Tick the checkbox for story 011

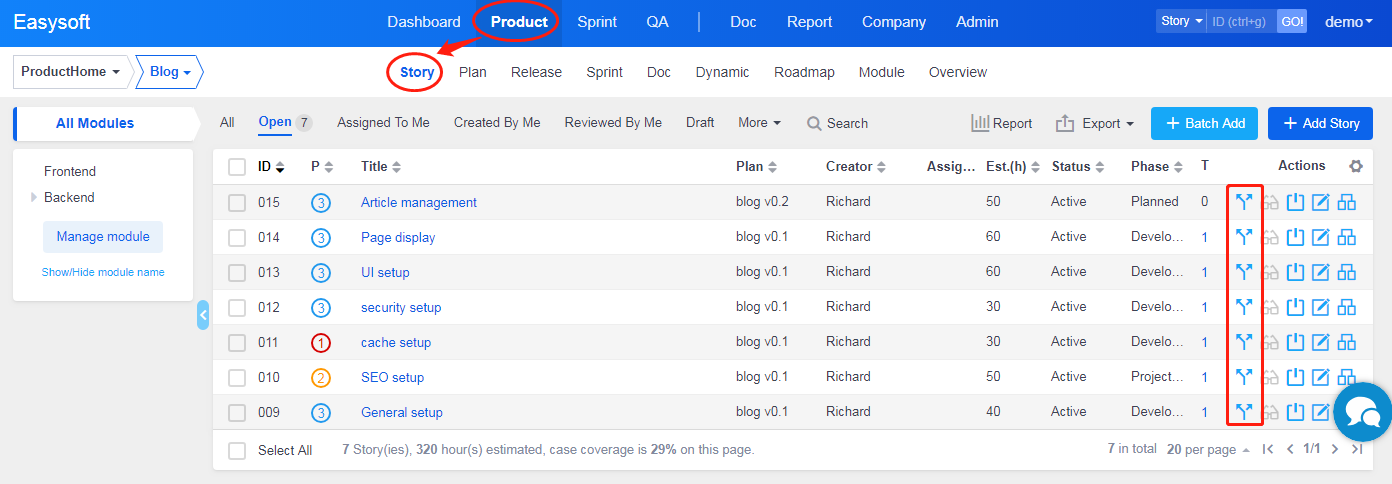click(x=237, y=343)
